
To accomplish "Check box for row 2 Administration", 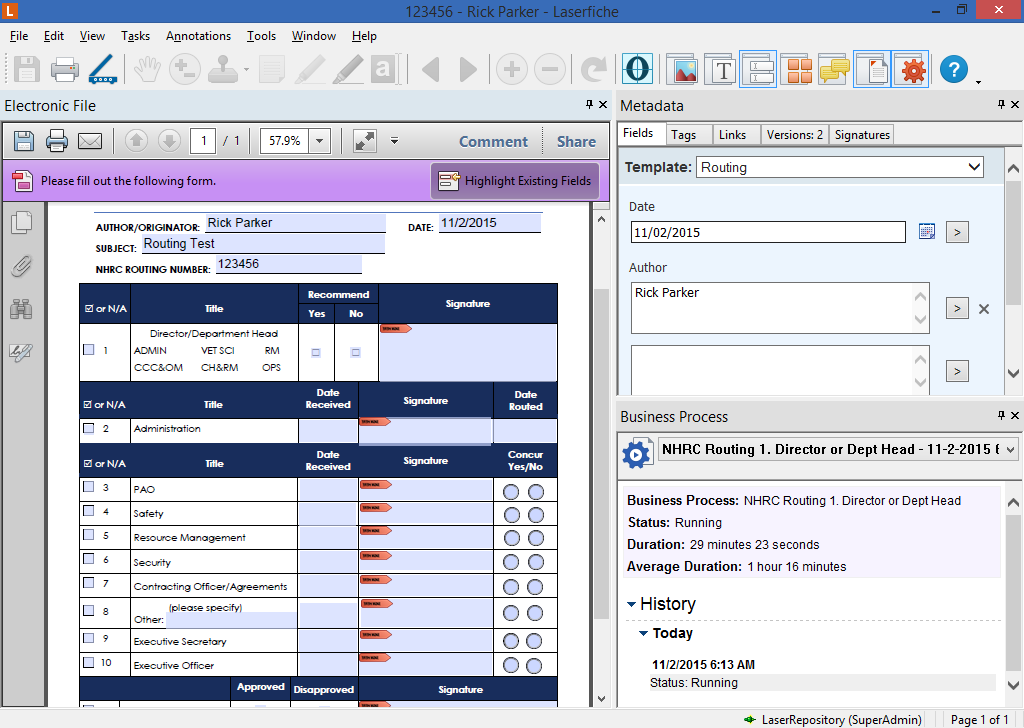I will 89,428.
